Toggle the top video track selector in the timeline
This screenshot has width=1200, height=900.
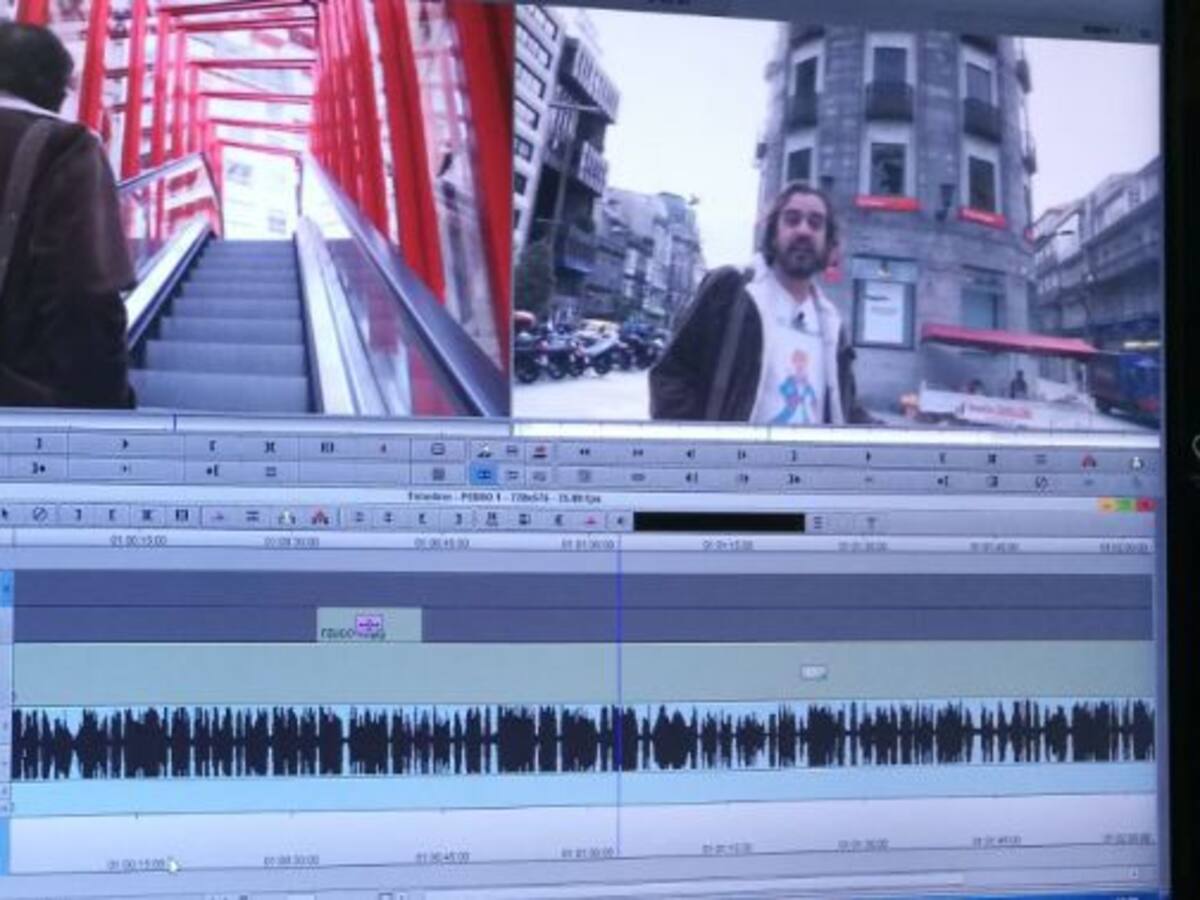click(x=6, y=589)
